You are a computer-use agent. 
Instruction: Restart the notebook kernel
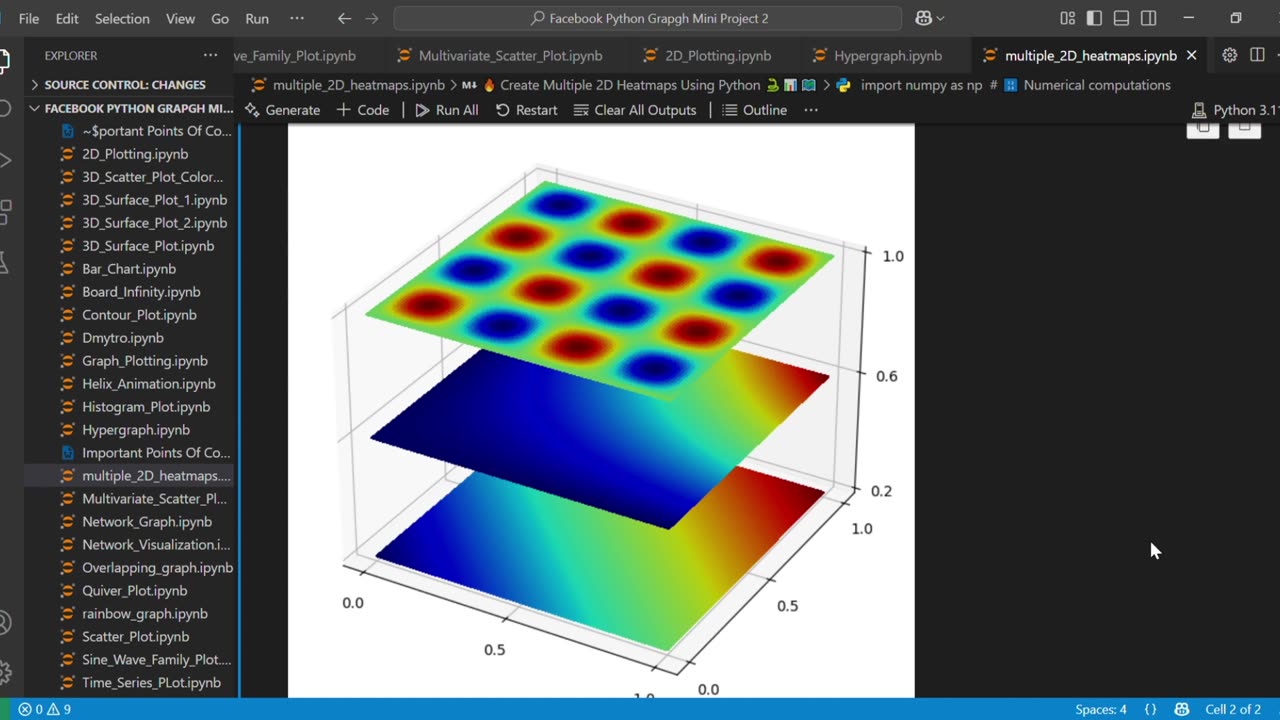(526, 110)
